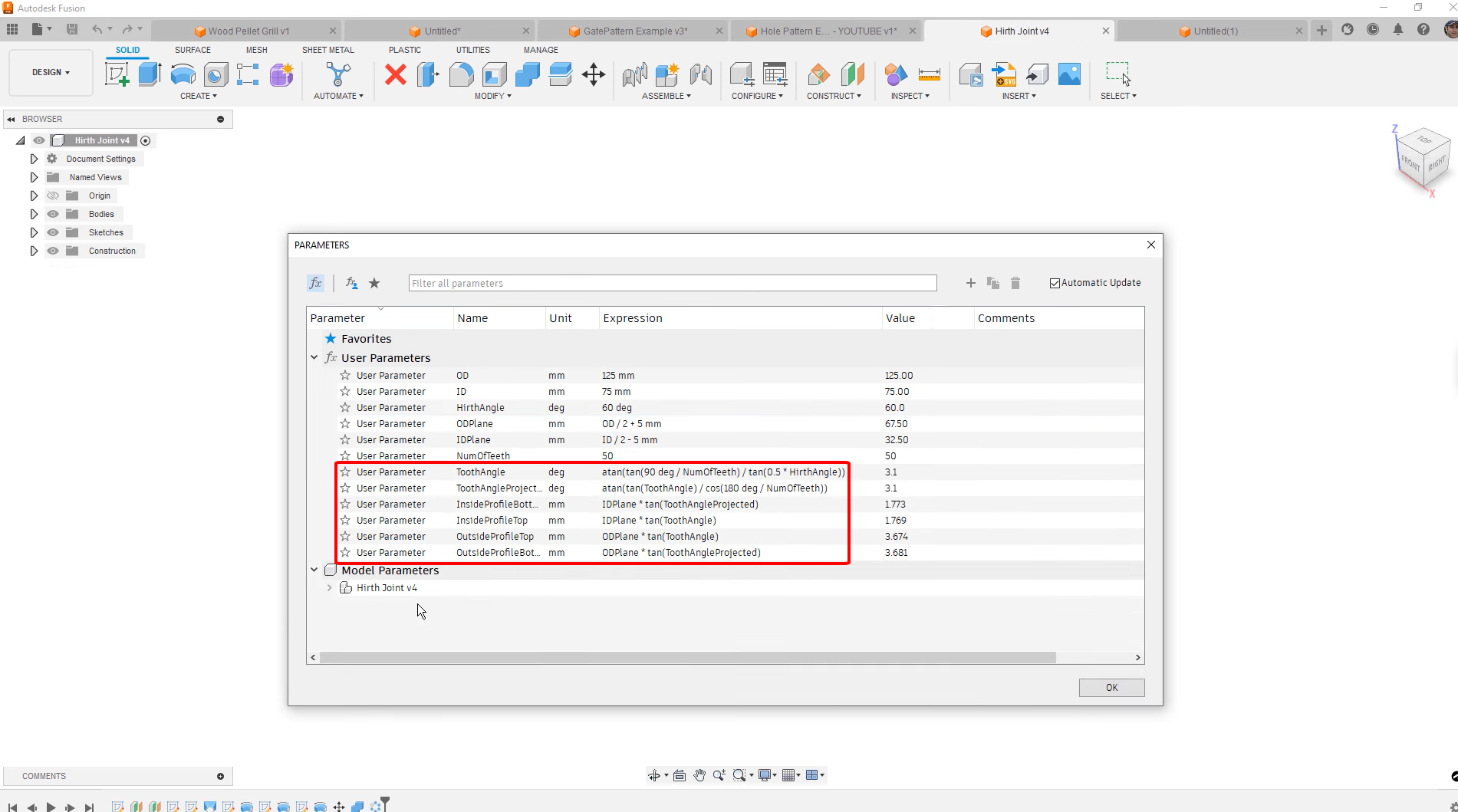Open the Wood Pellet Grill v1 document tab
Viewport: 1458px width, 812px height.
pos(245,31)
